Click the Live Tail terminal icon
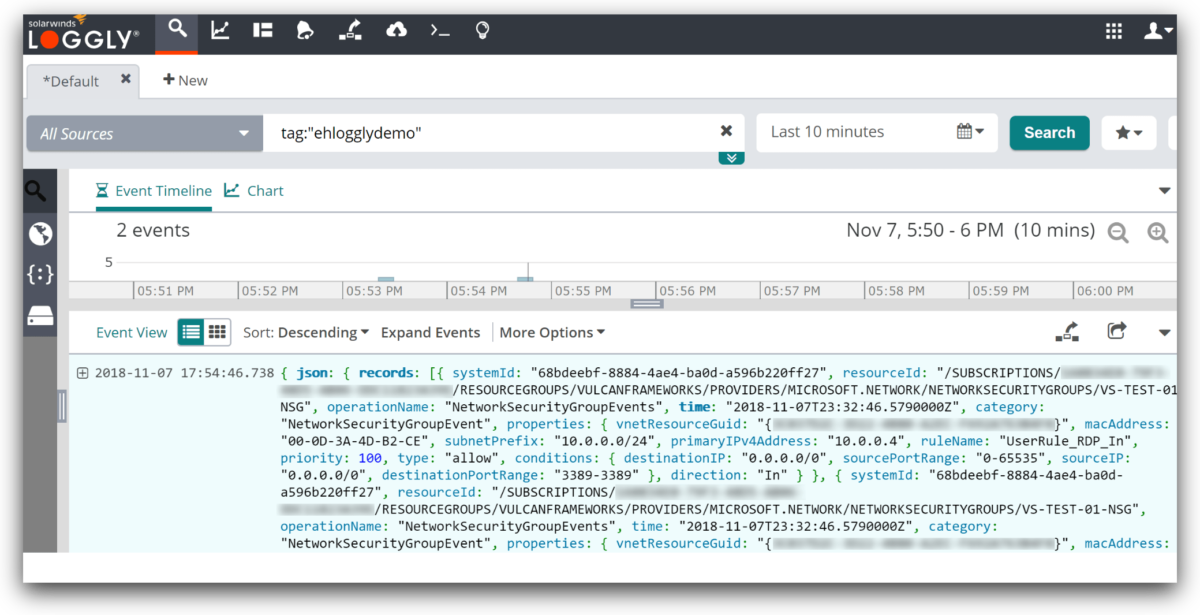 click(x=439, y=30)
